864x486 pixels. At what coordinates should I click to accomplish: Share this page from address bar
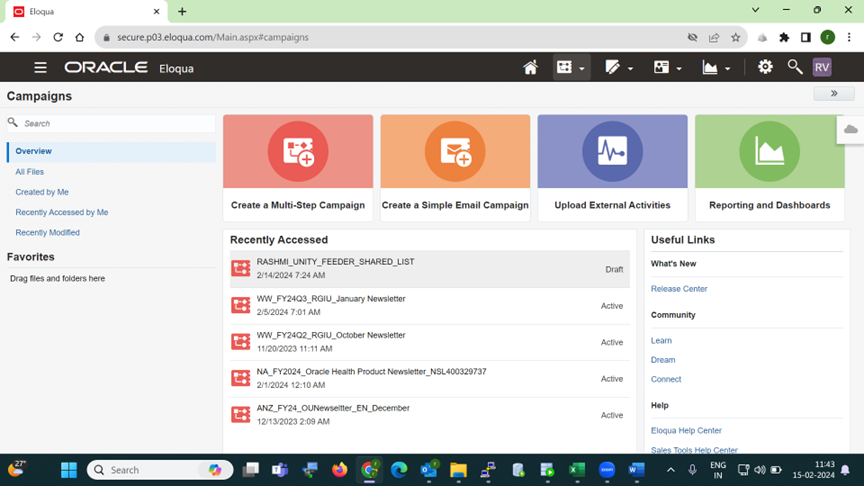(714, 37)
